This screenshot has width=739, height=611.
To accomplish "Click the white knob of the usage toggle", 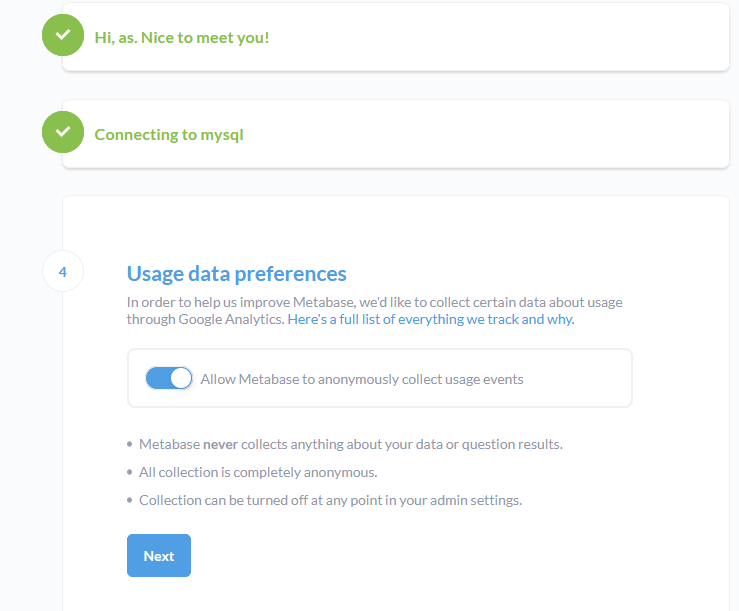I will pos(180,378).
